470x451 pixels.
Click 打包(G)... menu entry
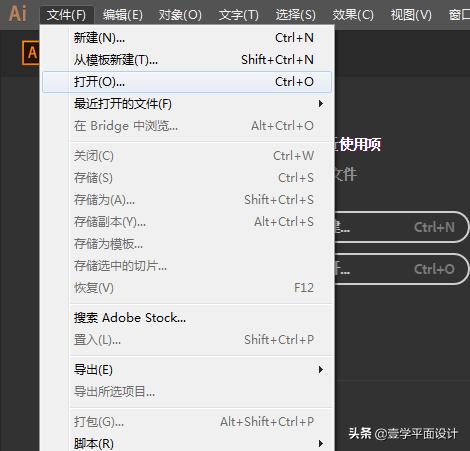pyautogui.click(x=187, y=422)
